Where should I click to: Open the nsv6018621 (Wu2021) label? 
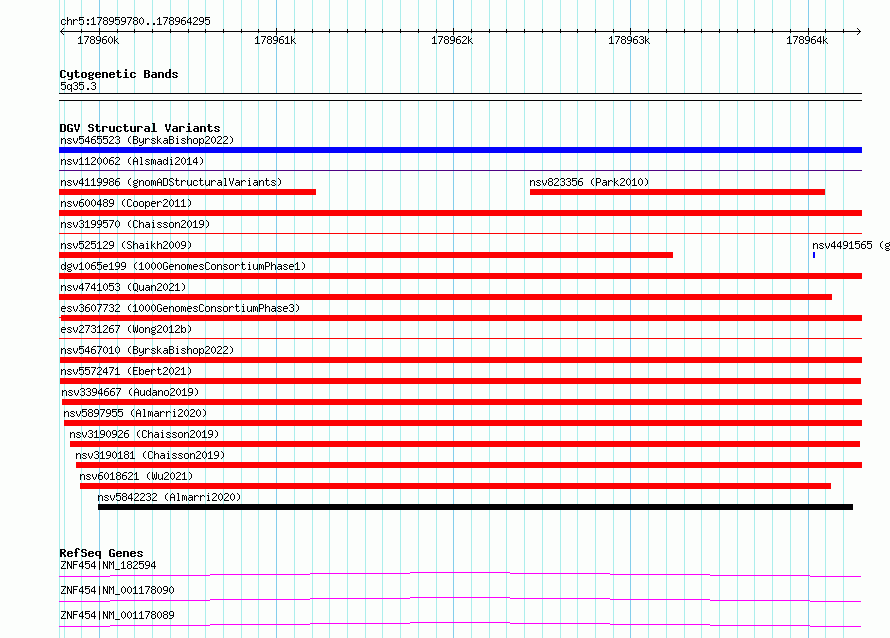136,476
